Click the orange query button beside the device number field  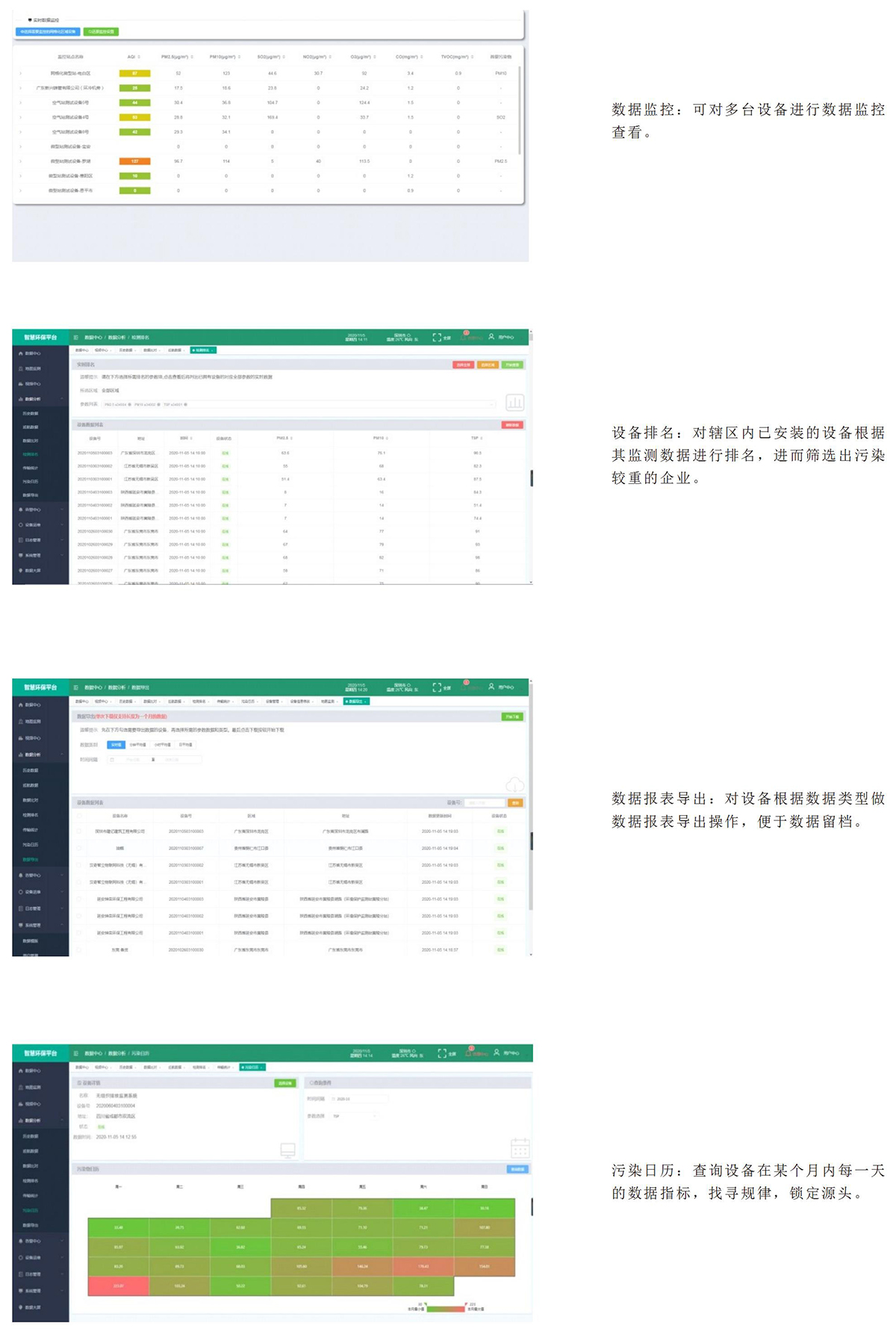pos(515,803)
